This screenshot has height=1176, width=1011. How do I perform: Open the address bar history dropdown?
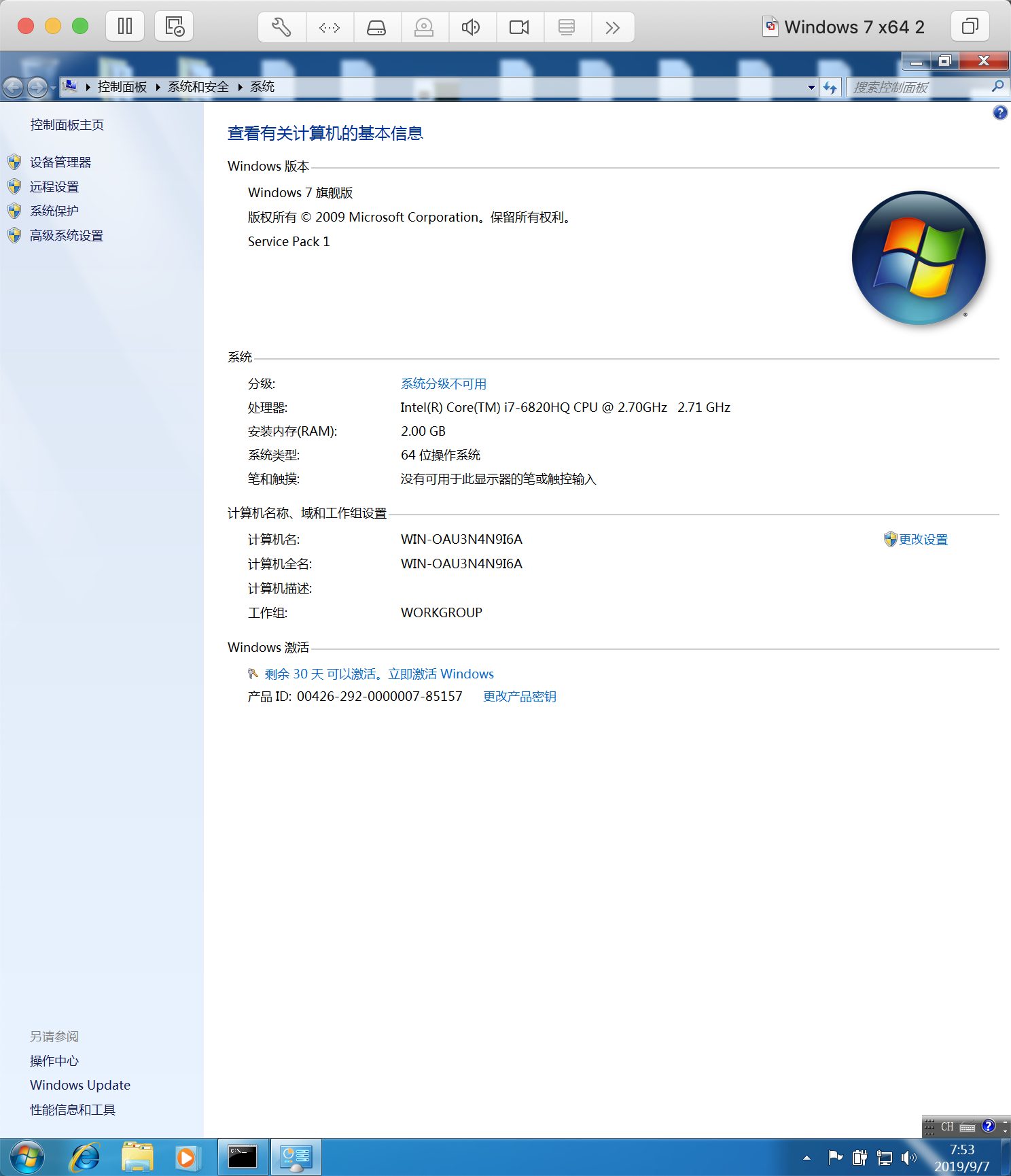811,87
